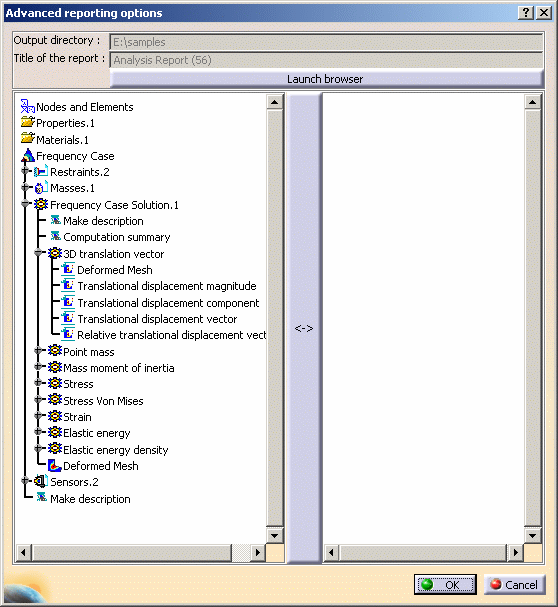558x607 pixels.
Task: Collapse the Frequency Case Solution.1 node
Action: click(x=25, y=204)
